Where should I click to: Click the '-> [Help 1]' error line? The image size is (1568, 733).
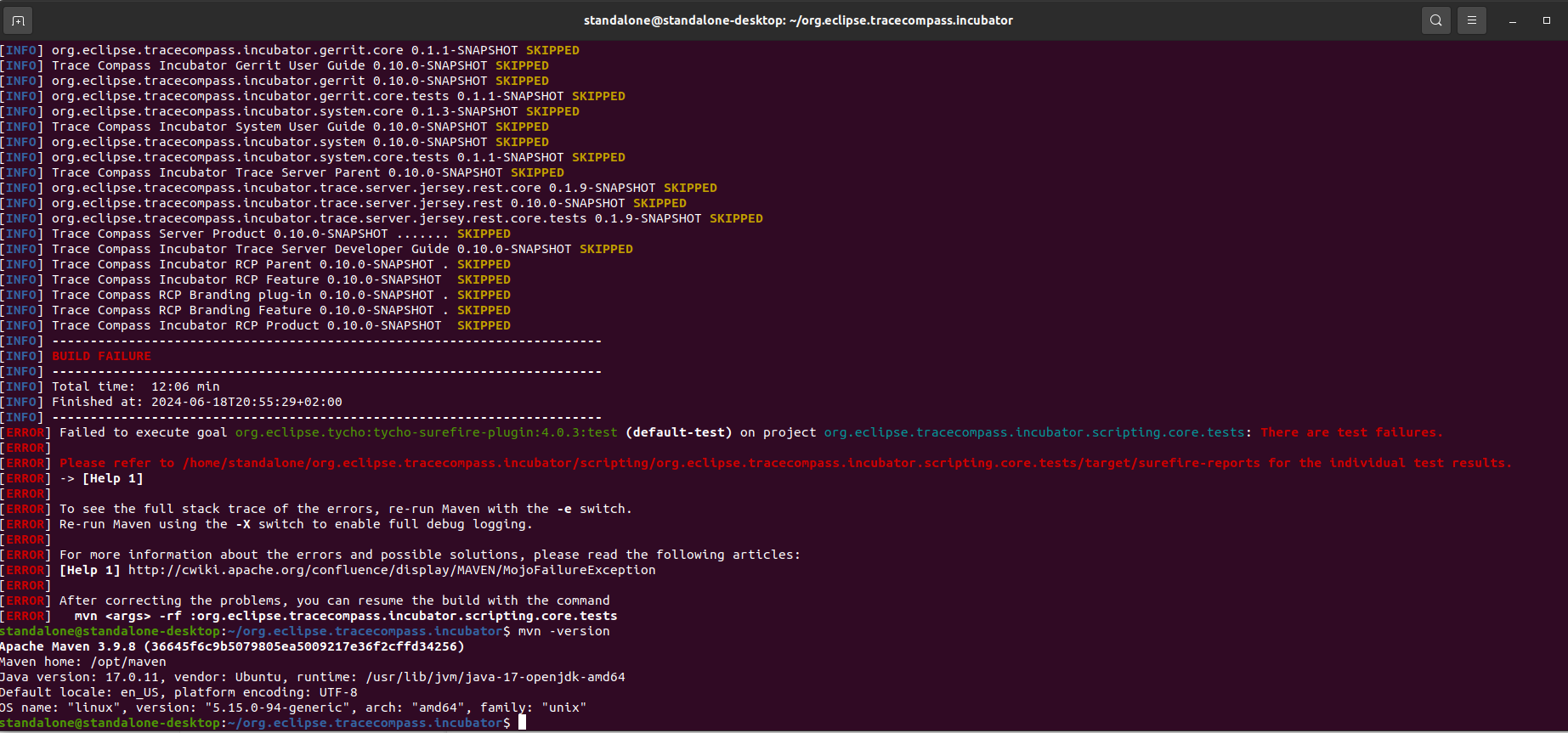click(x=72, y=478)
